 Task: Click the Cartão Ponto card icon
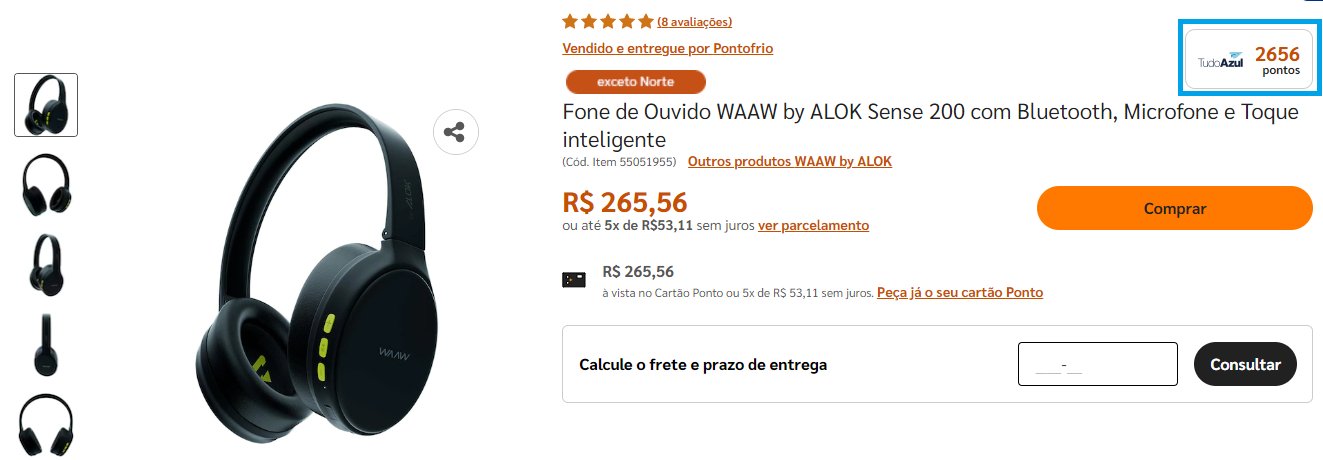pos(573,280)
